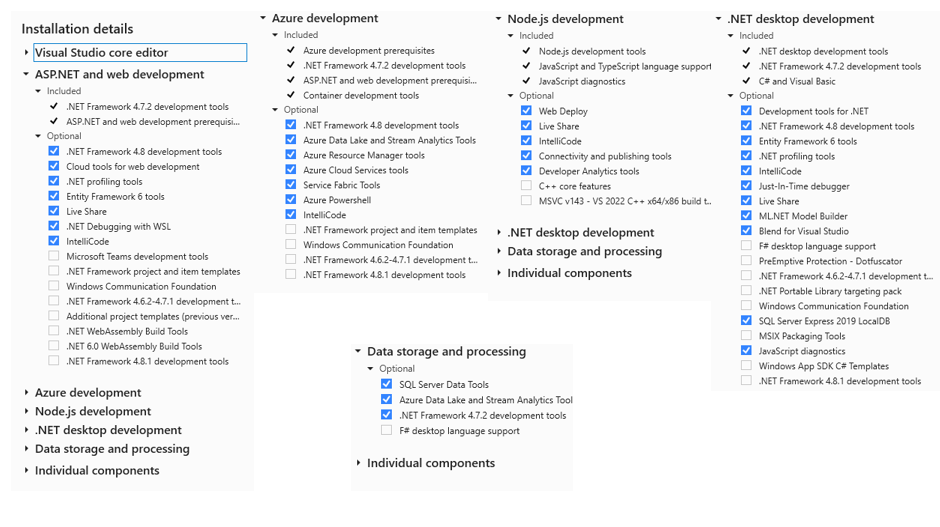Check PreEmptive Protection - Dotfuscator
940x527 pixels.
pos(746,261)
